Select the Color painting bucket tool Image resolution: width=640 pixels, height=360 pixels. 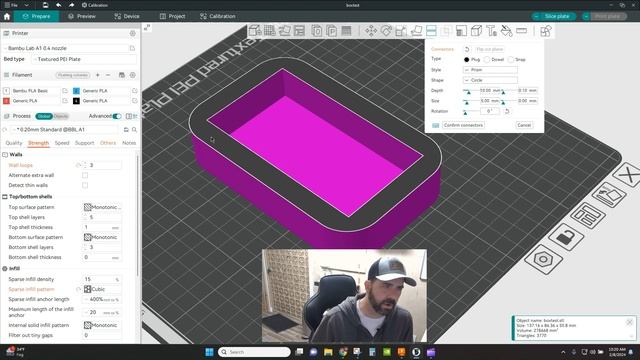507,31
